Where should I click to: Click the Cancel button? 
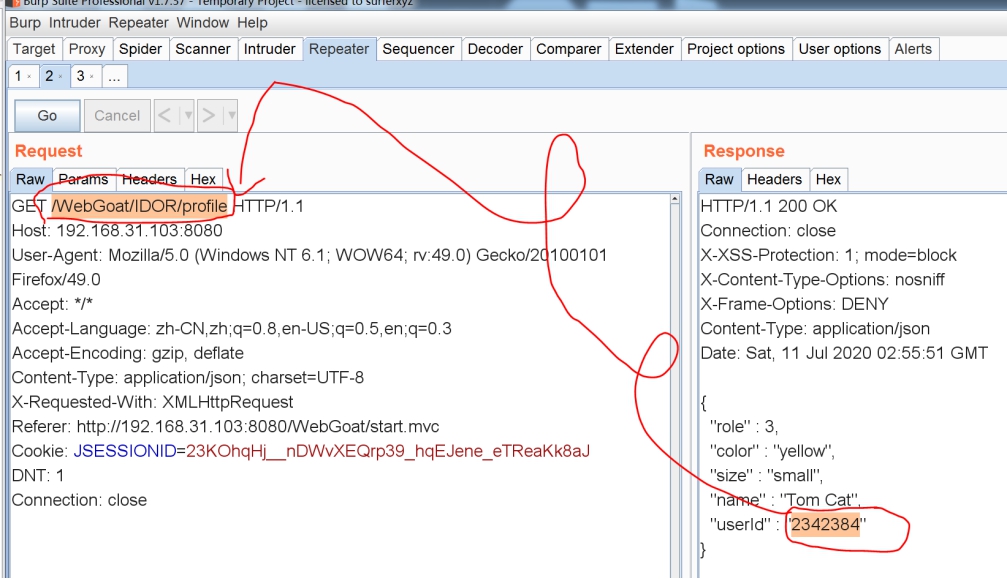(x=117, y=116)
